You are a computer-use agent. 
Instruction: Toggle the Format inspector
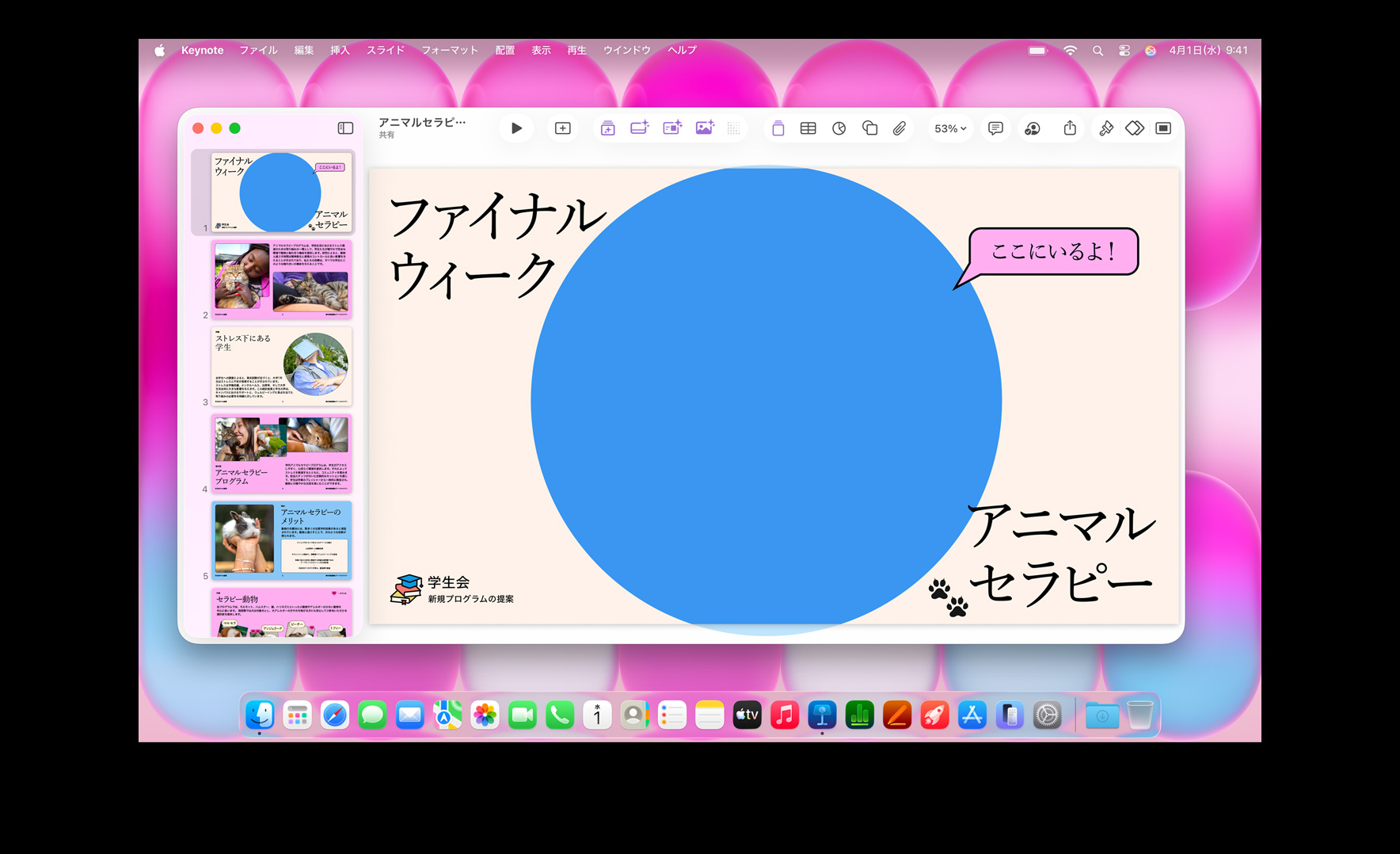(1106, 128)
